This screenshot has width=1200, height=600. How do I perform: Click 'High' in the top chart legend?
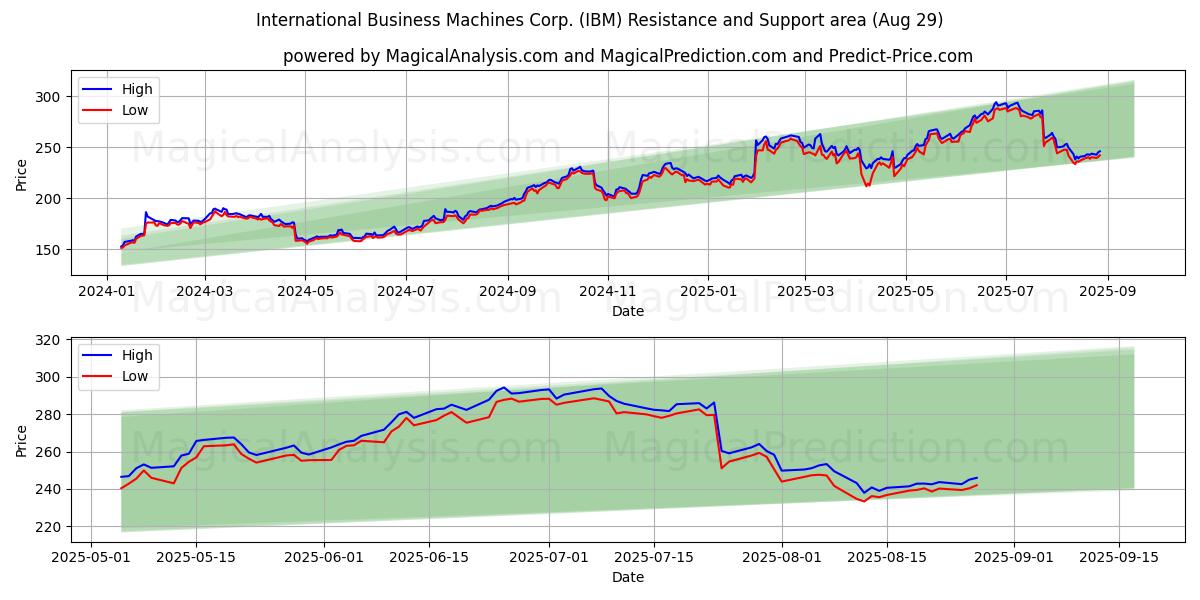click(x=138, y=90)
